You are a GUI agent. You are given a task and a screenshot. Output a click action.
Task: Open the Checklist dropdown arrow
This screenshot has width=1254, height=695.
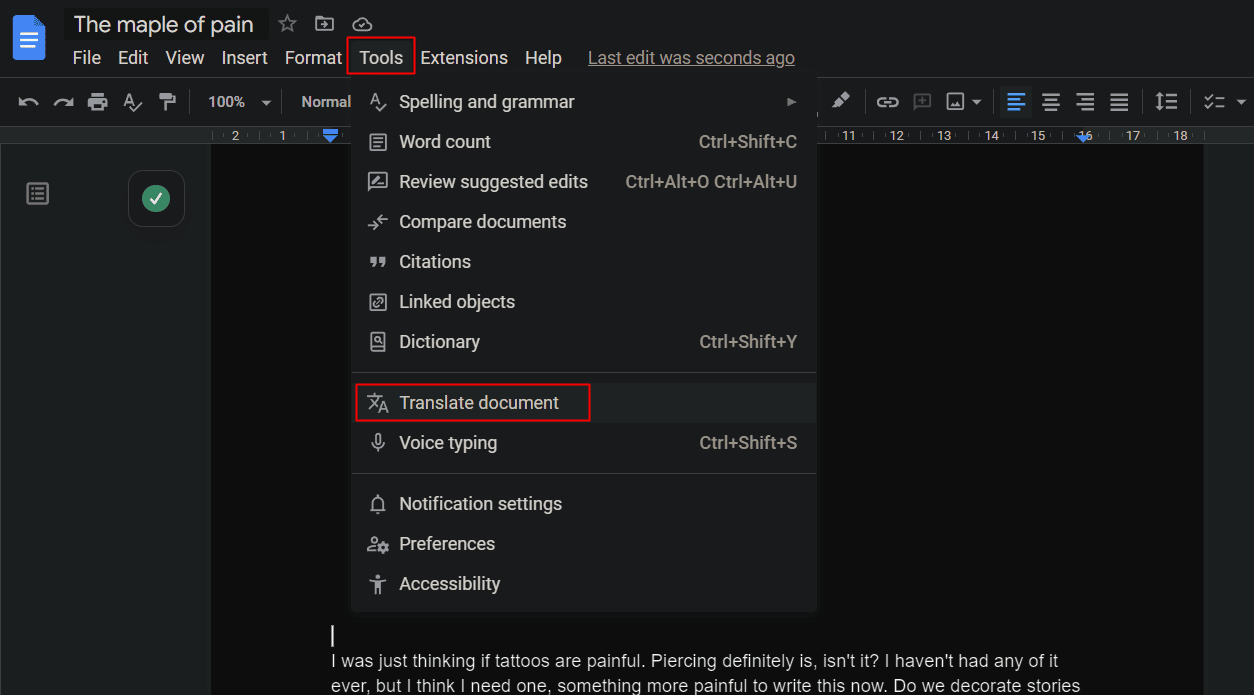[x=1241, y=102]
